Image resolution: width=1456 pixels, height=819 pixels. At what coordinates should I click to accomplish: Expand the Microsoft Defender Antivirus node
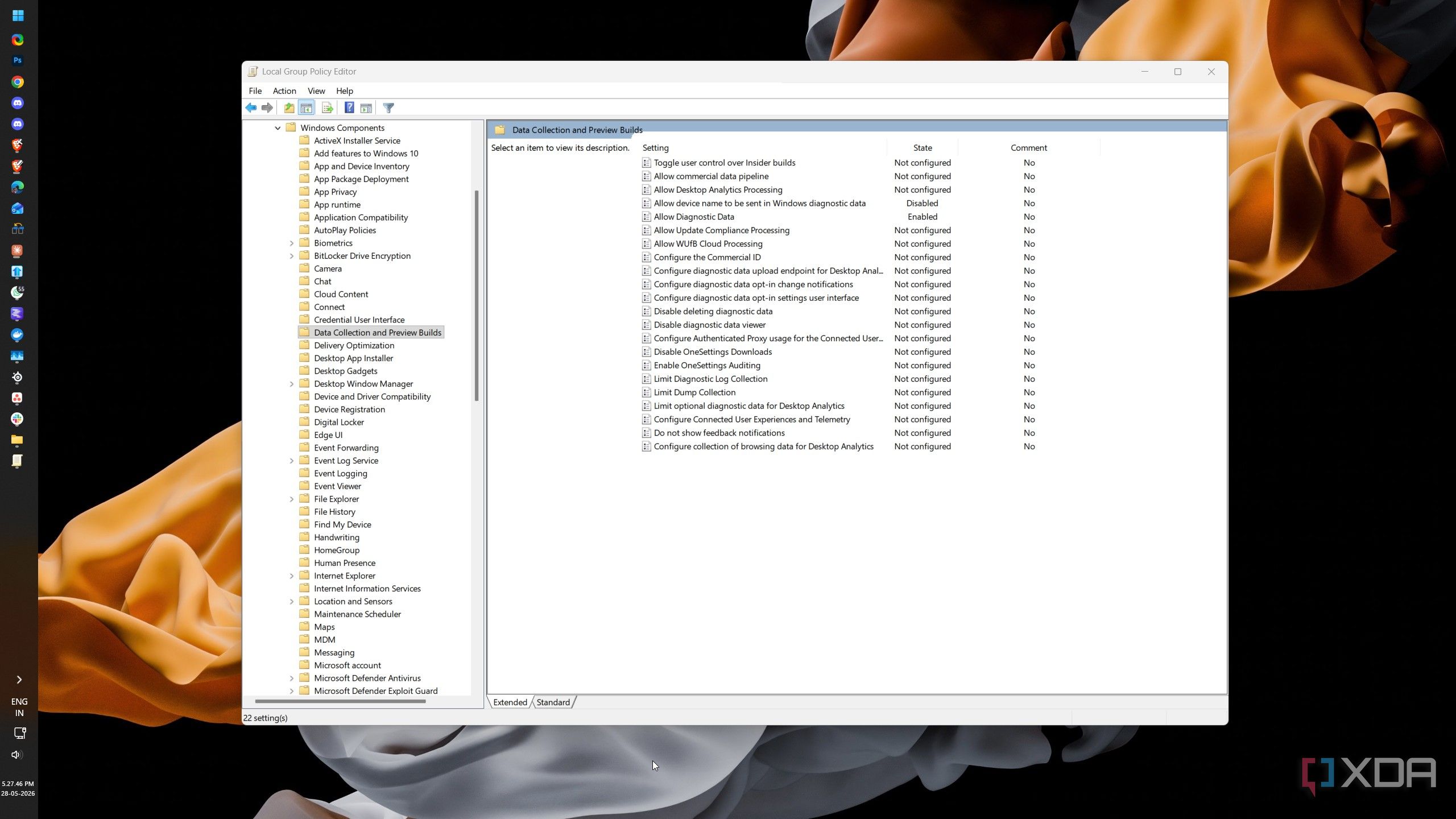tap(292, 678)
